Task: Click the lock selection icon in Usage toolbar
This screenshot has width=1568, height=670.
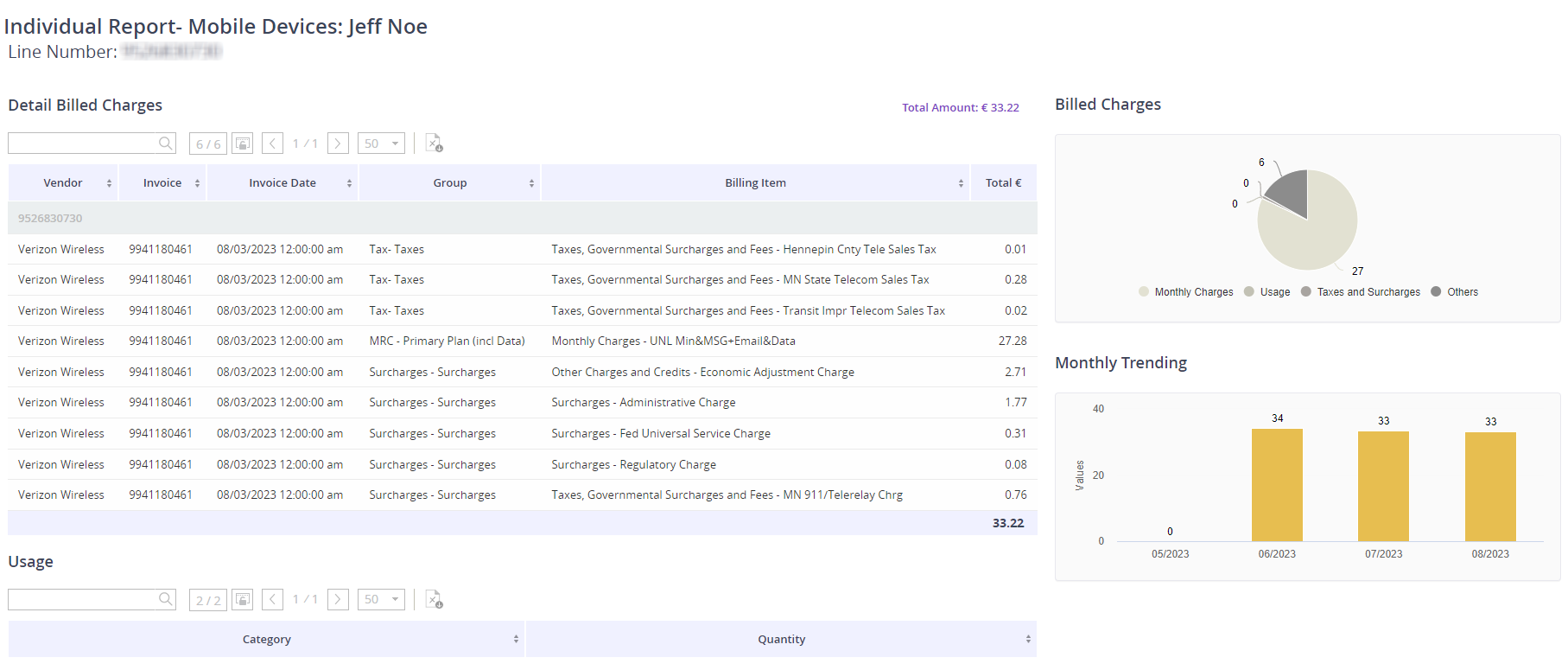Action: pyautogui.click(x=243, y=599)
